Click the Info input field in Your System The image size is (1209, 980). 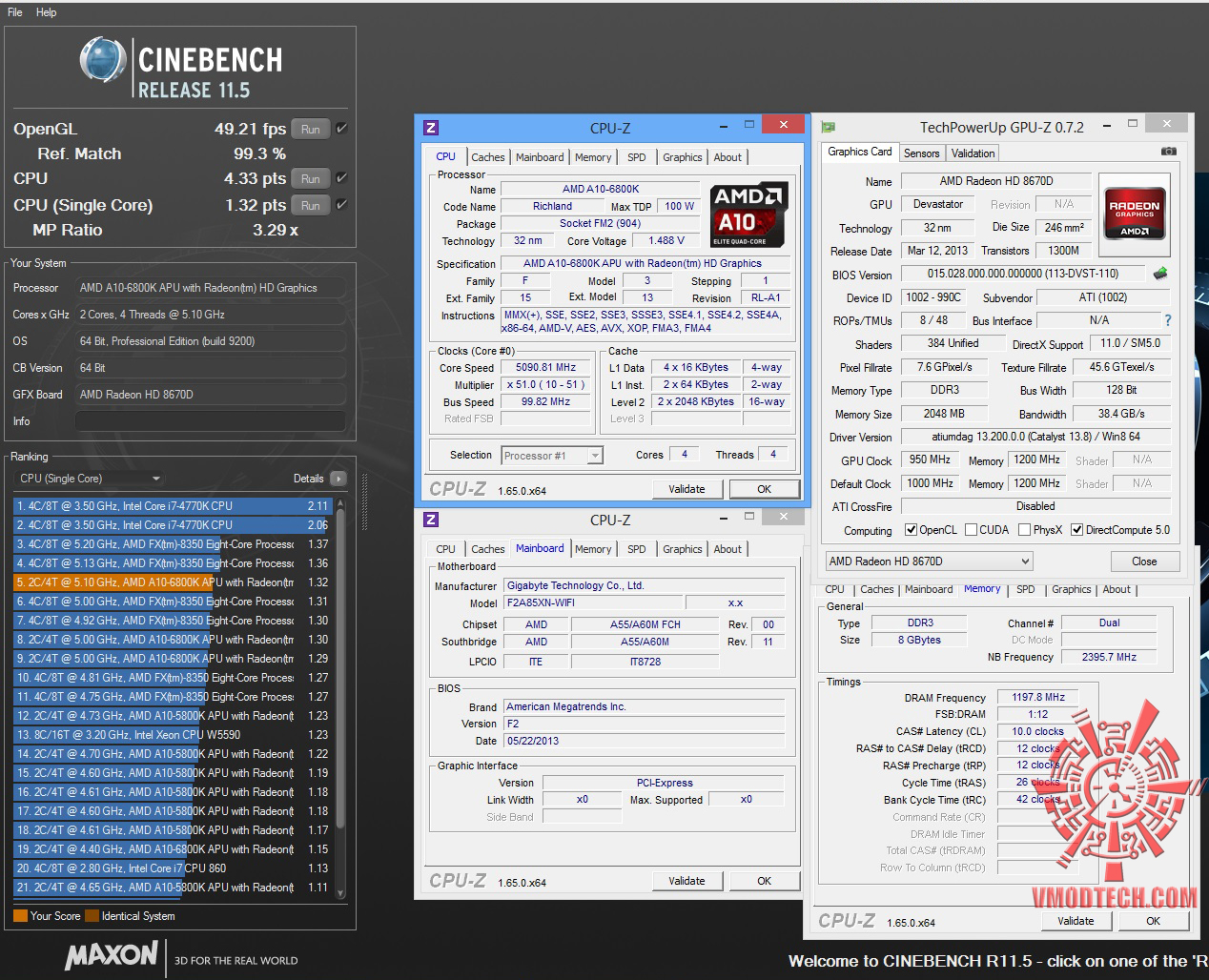click(x=211, y=421)
